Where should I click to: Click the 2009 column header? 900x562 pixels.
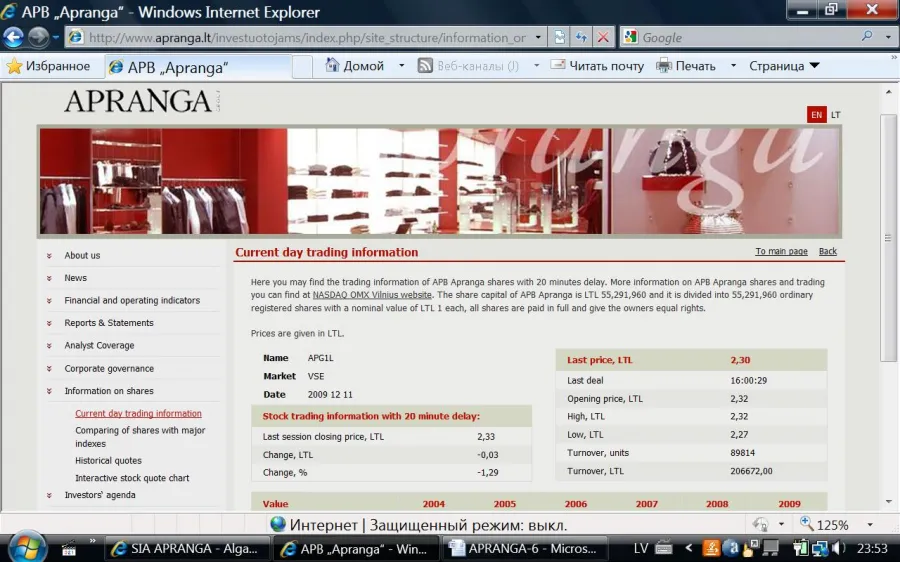[x=789, y=504]
